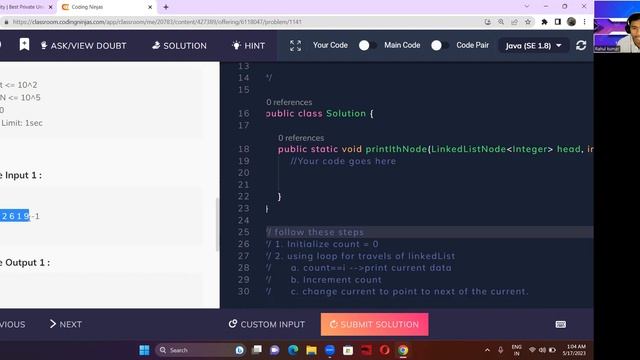This screenshot has width=640, height=360.
Task: Click the 'Output 1 :' heading
Action: click(x=27, y=262)
